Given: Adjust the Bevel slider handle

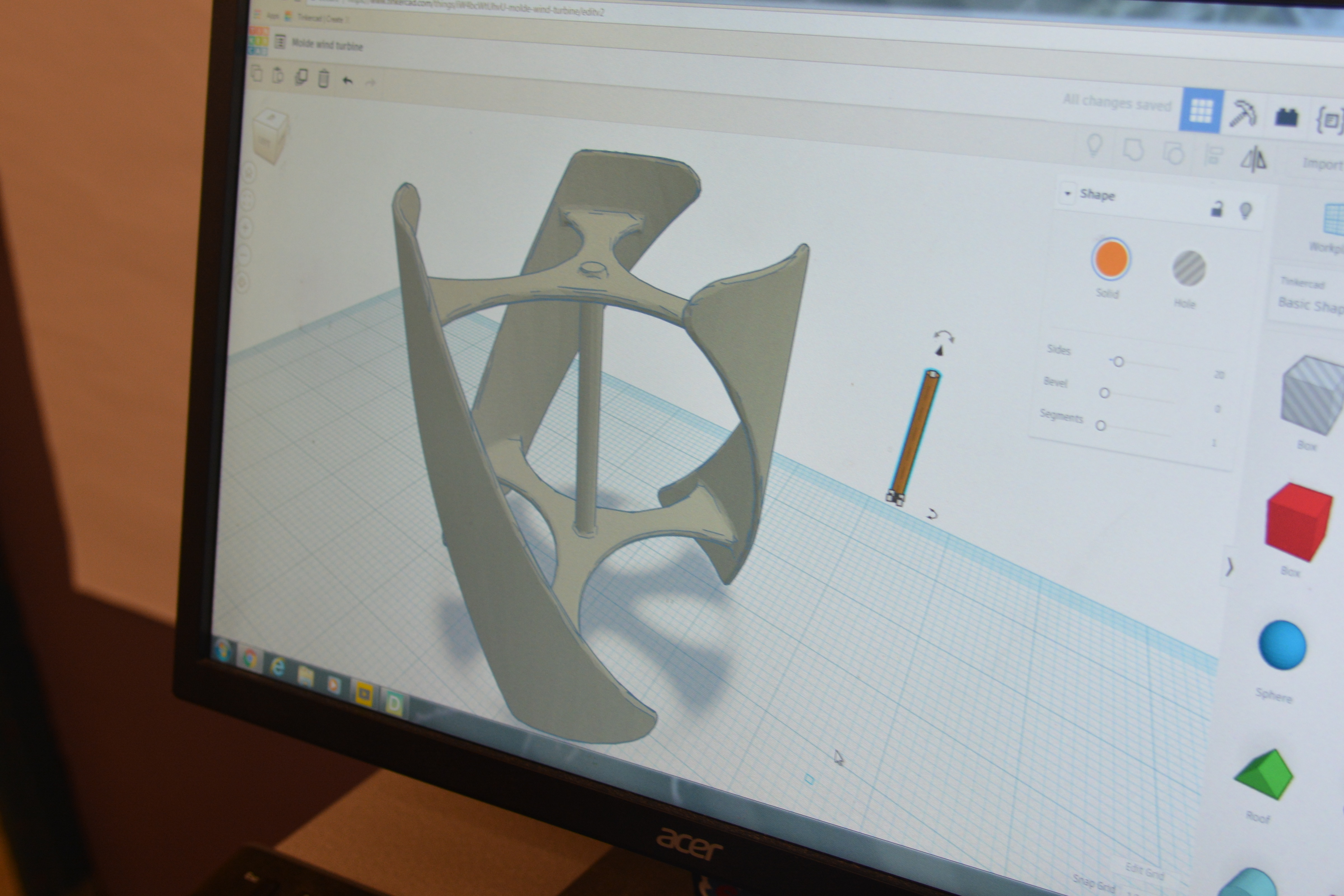Looking at the screenshot, I should click(x=1105, y=393).
